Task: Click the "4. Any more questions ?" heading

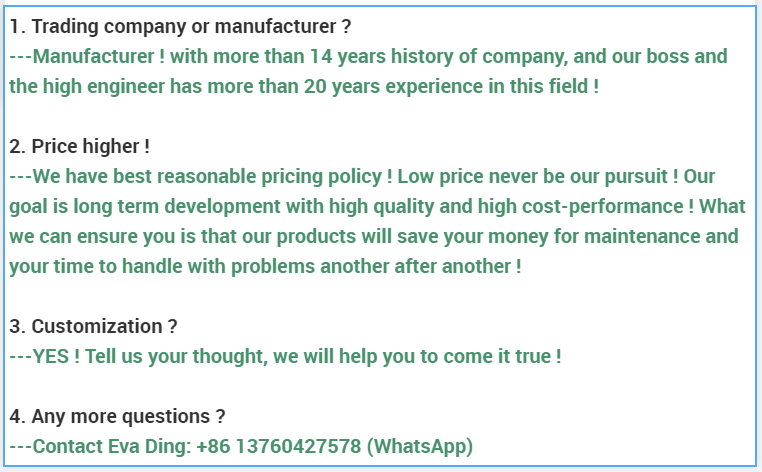Action: [x=117, y=416]
